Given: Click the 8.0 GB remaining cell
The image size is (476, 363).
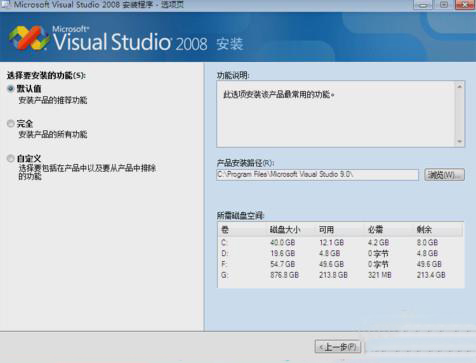Looking at the screenshot, I should (427, 242).
